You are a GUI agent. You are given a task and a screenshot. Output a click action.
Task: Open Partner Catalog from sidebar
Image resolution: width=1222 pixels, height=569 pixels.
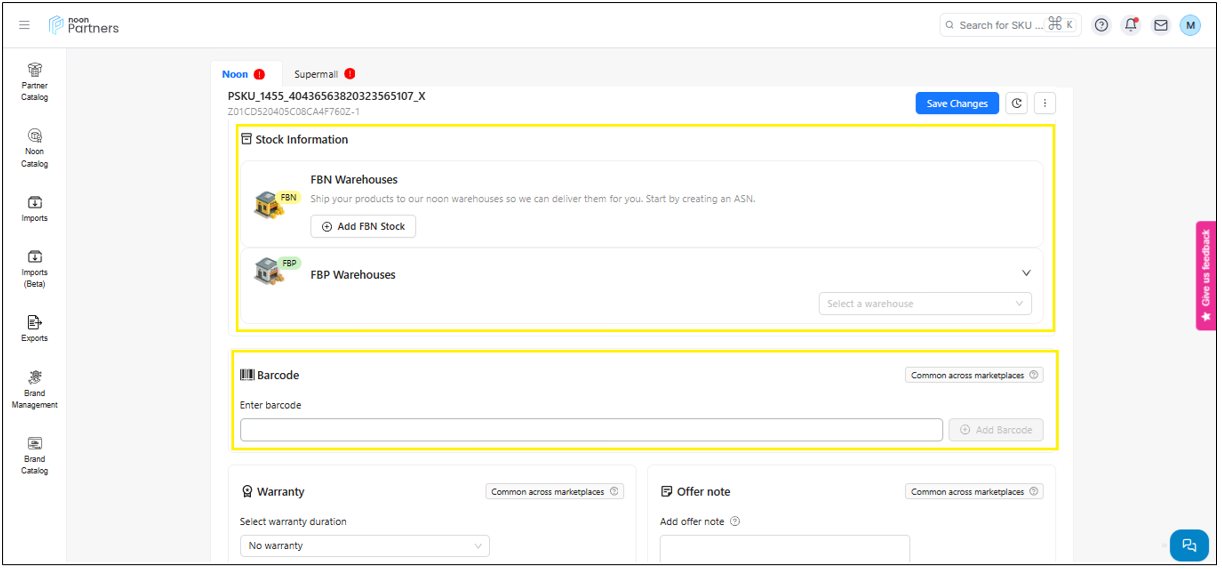(x=35, y=81)
